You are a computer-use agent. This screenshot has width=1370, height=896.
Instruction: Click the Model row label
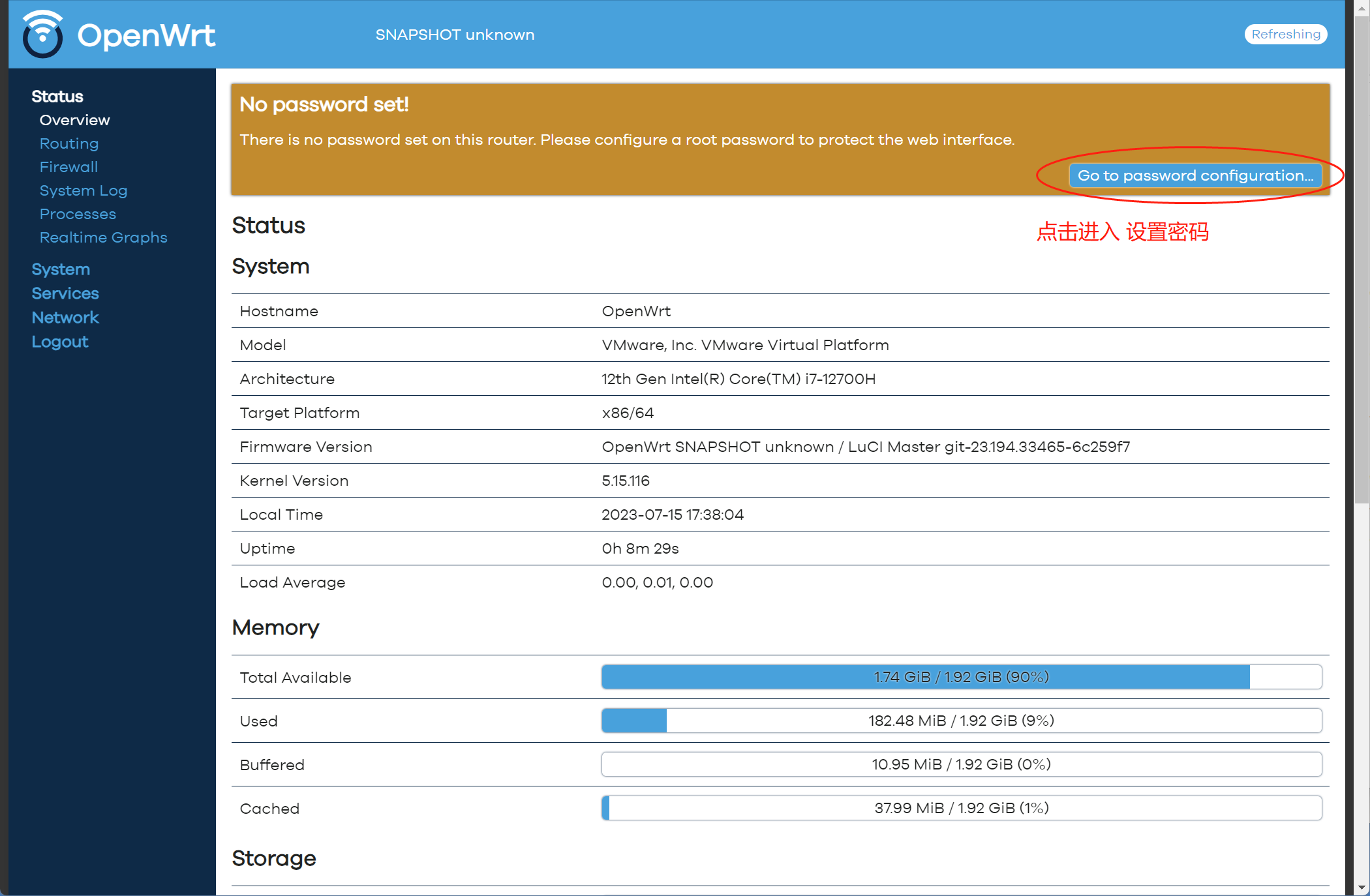263,345
